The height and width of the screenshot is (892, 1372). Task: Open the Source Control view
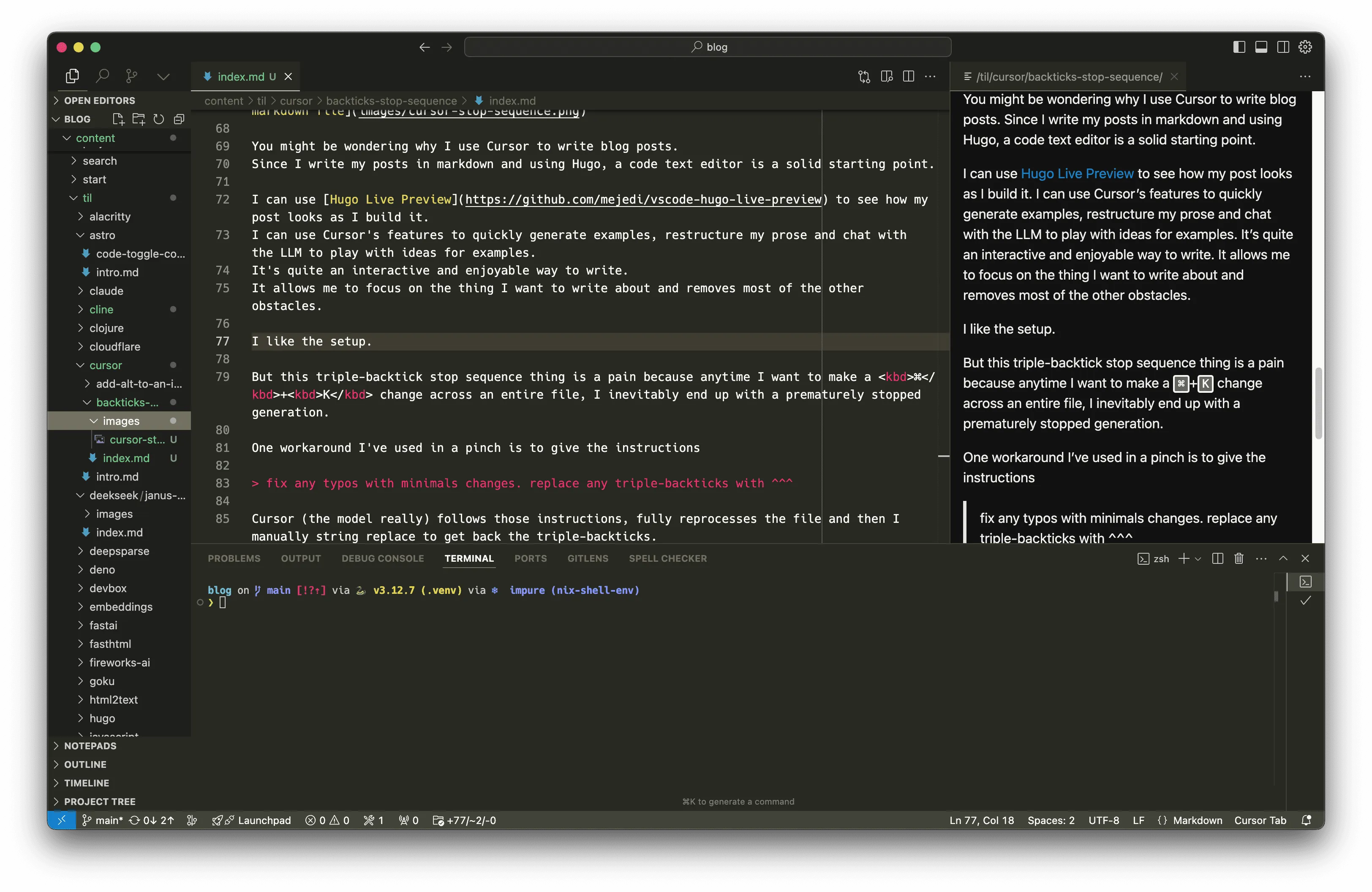(131, 76)
